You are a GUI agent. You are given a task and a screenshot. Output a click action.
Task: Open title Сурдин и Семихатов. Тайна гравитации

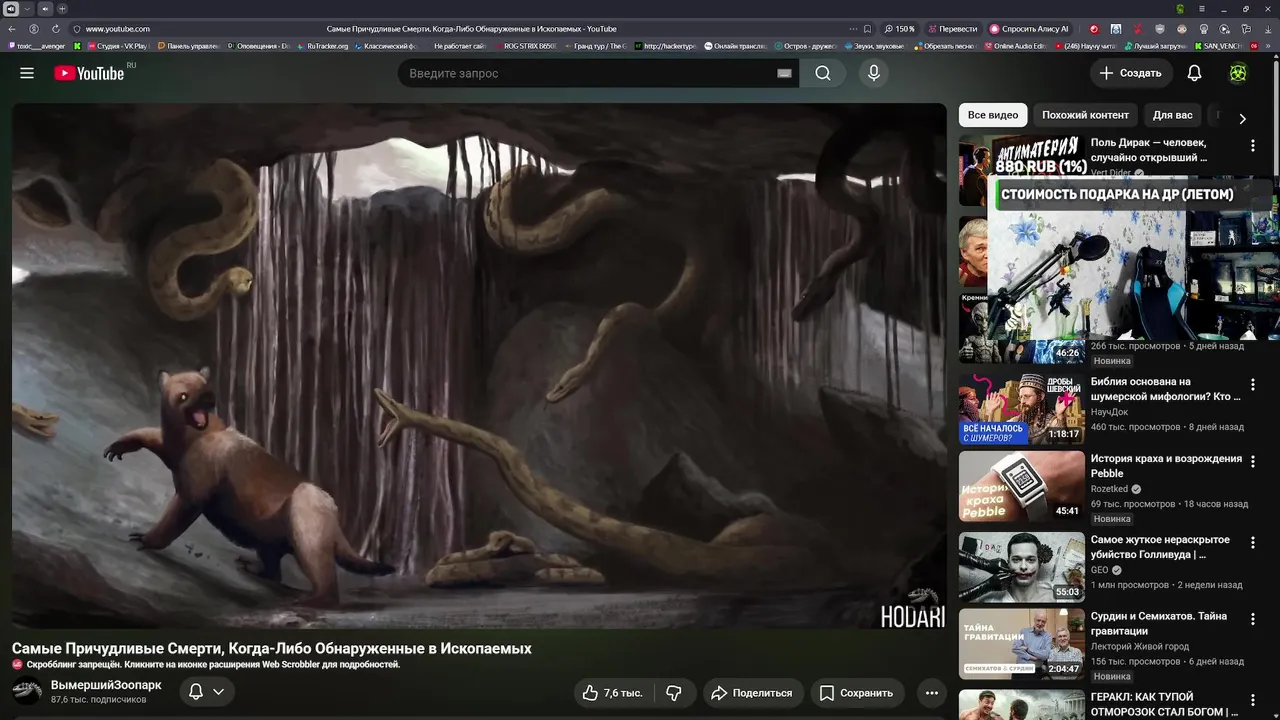click(1159, 624)
